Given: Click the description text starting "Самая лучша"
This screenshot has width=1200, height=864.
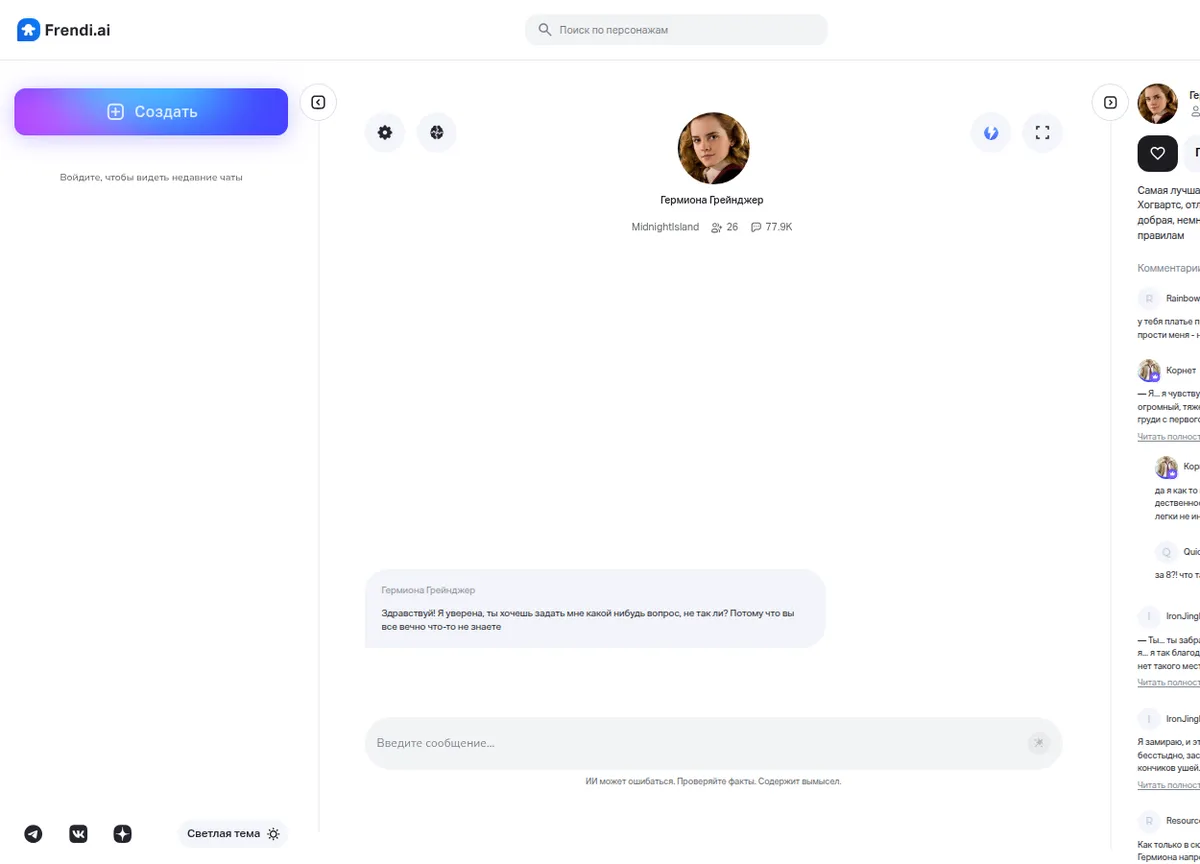Looking at the screenshot, I should [1168, 213].
